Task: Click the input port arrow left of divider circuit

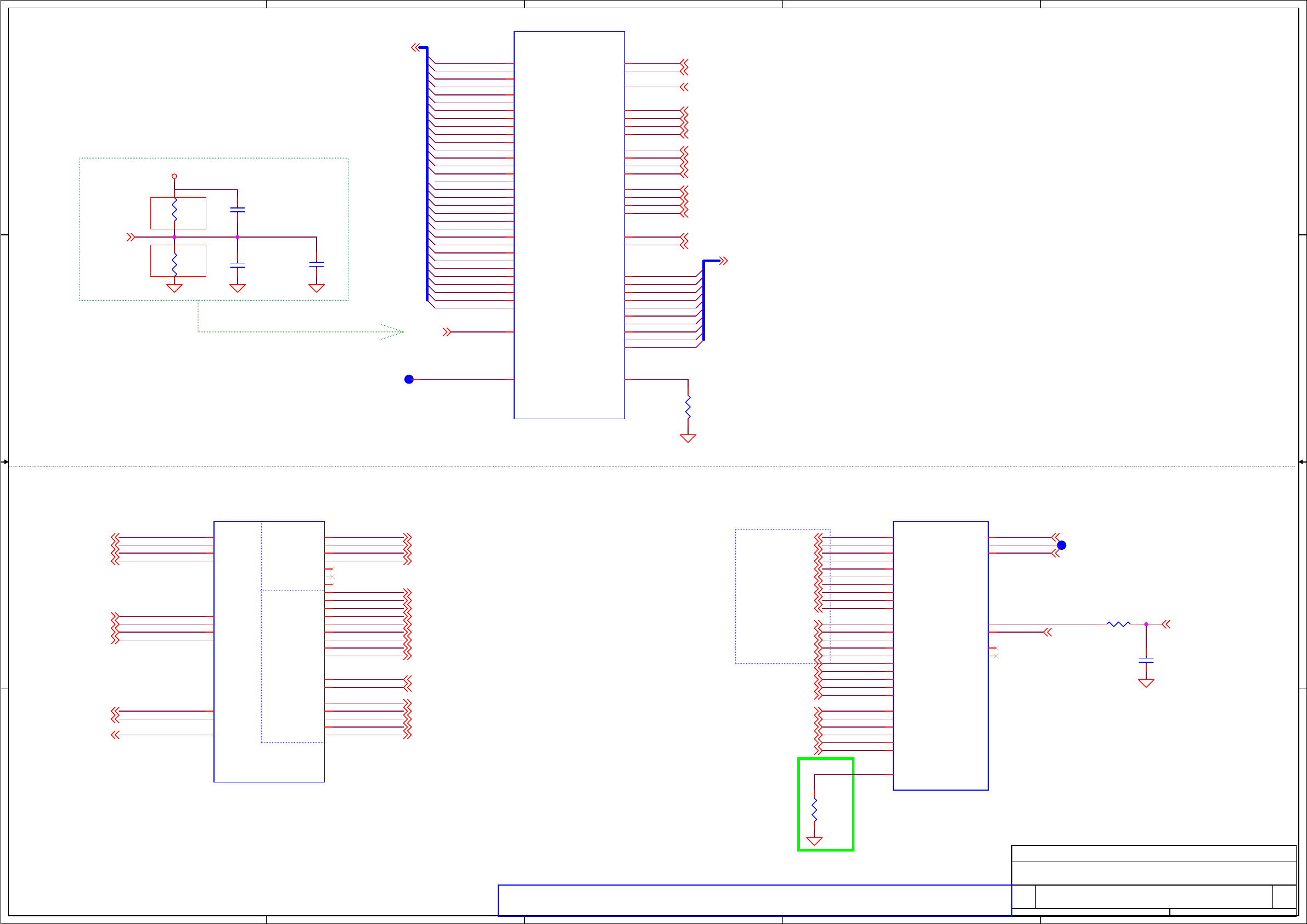Action: pos(131,237)
